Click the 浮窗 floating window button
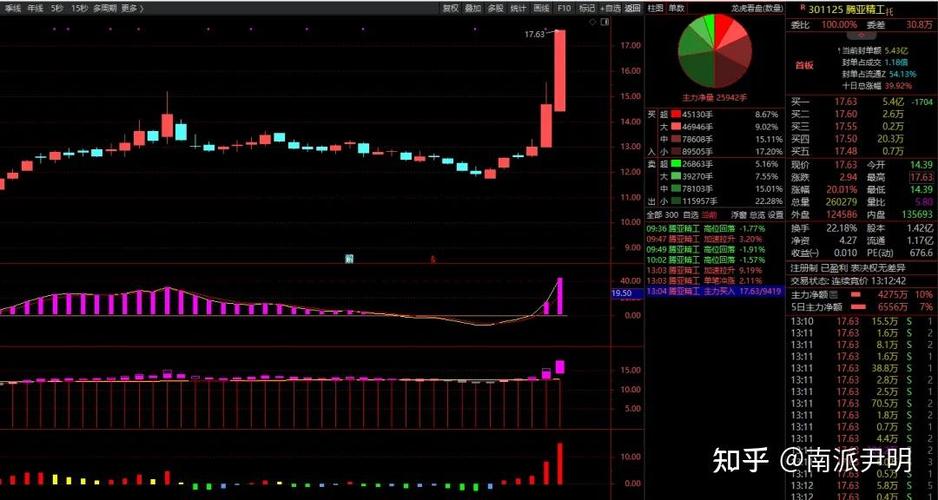 [x=739, y=215]
